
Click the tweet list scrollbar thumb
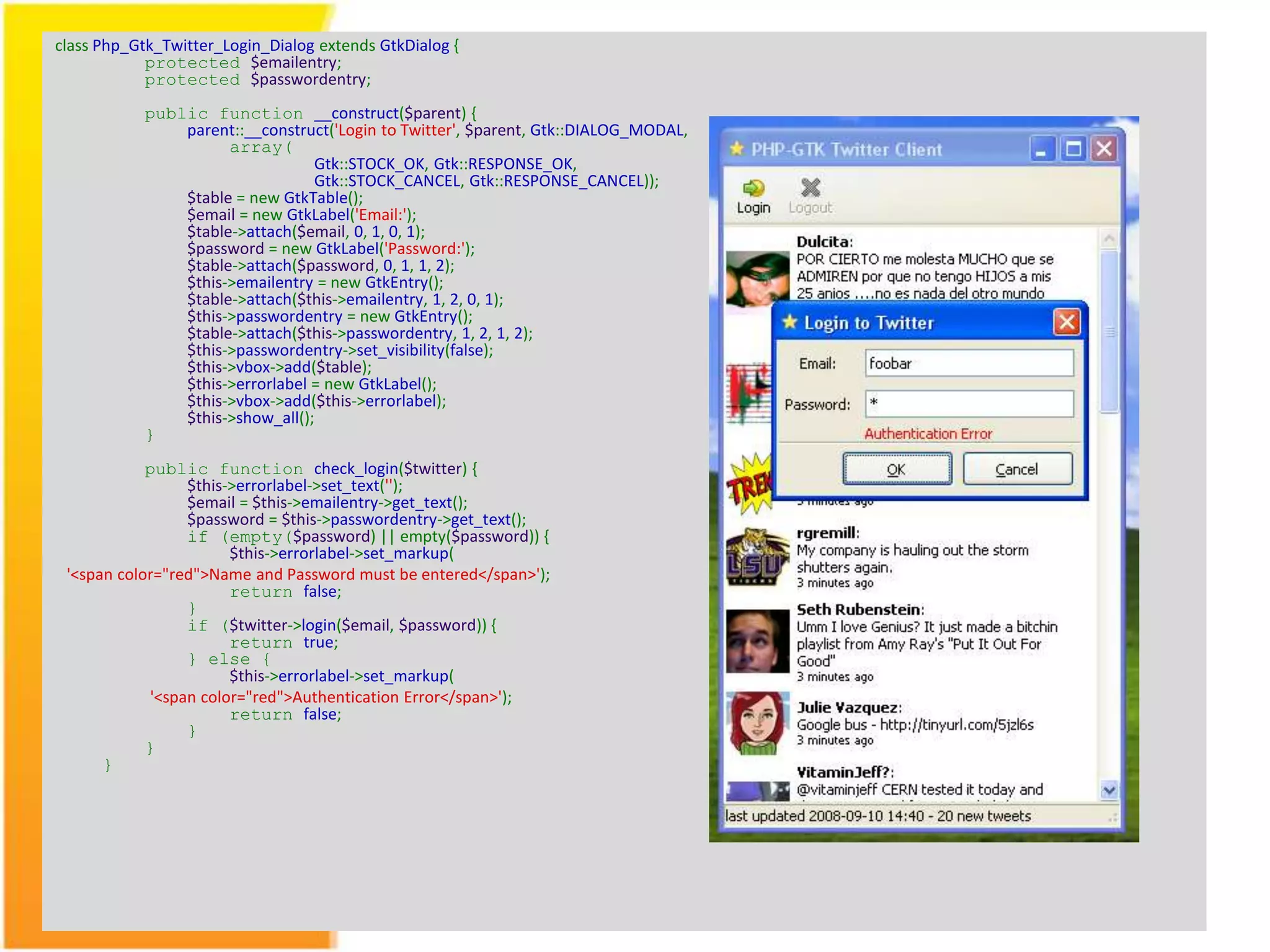pyautogui.click(x=1109, y=332)
